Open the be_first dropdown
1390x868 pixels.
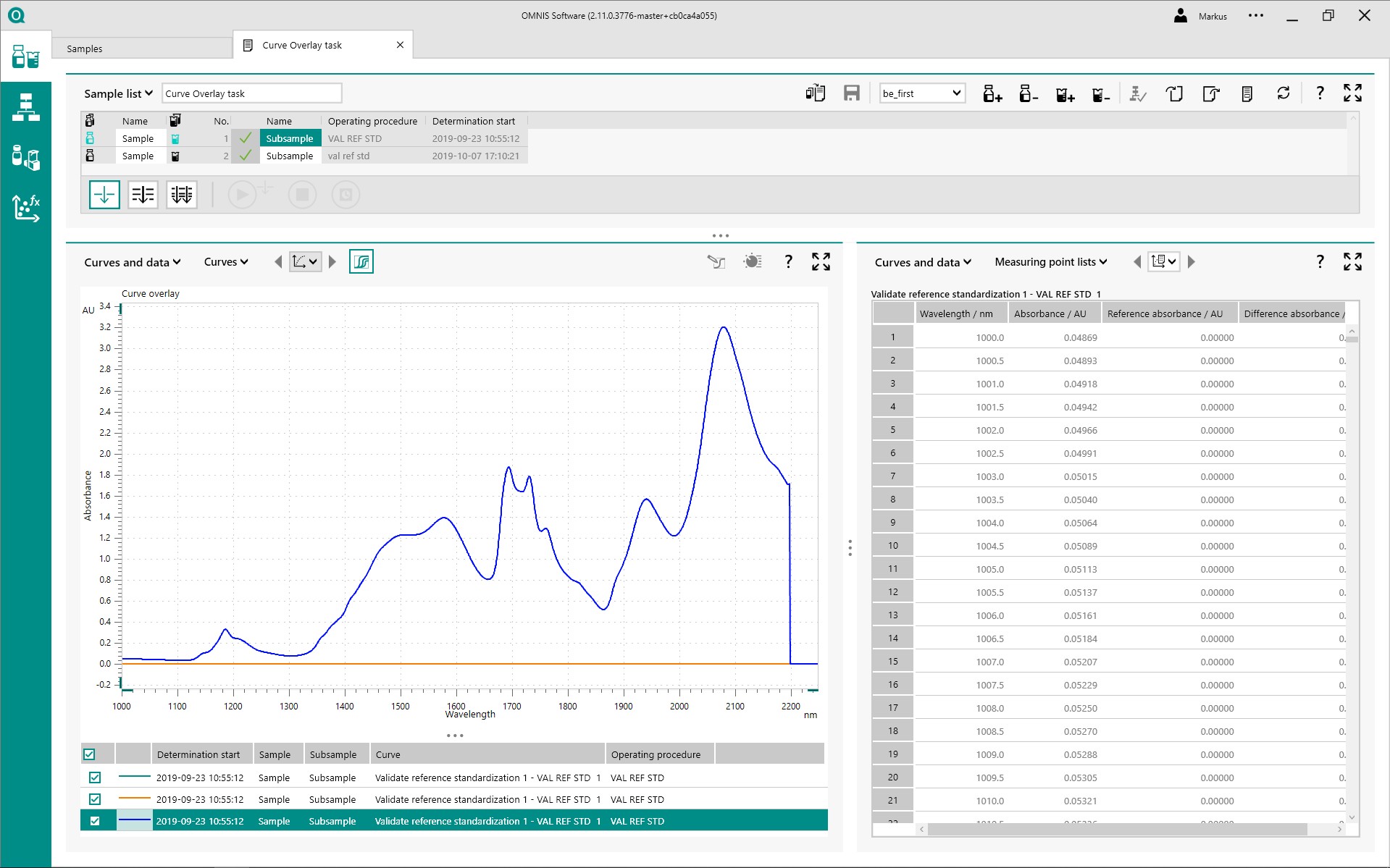pyautogui.click(x=922, y=93)
